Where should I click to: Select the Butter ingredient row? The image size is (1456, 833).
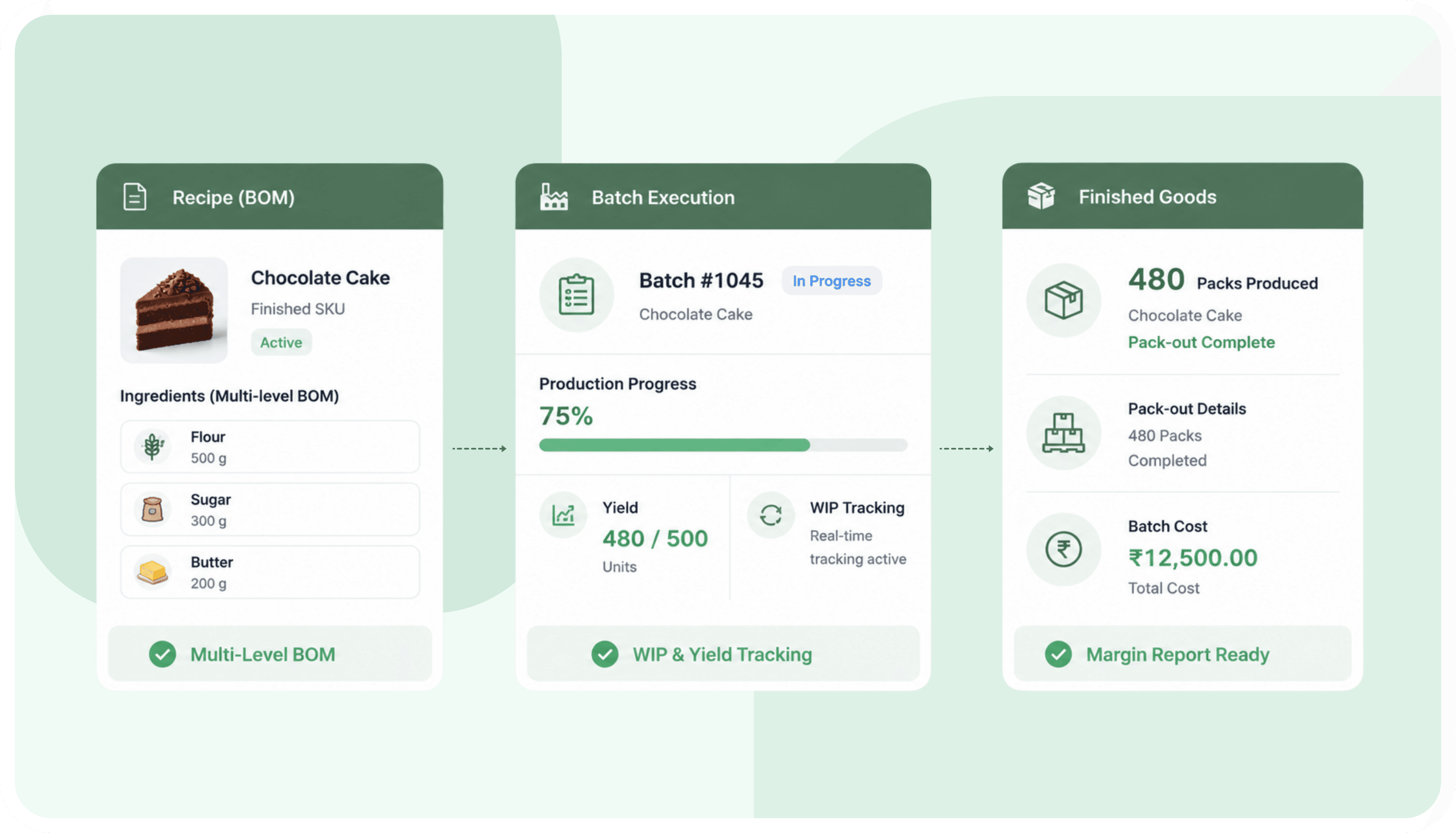(x=270, y=572)
